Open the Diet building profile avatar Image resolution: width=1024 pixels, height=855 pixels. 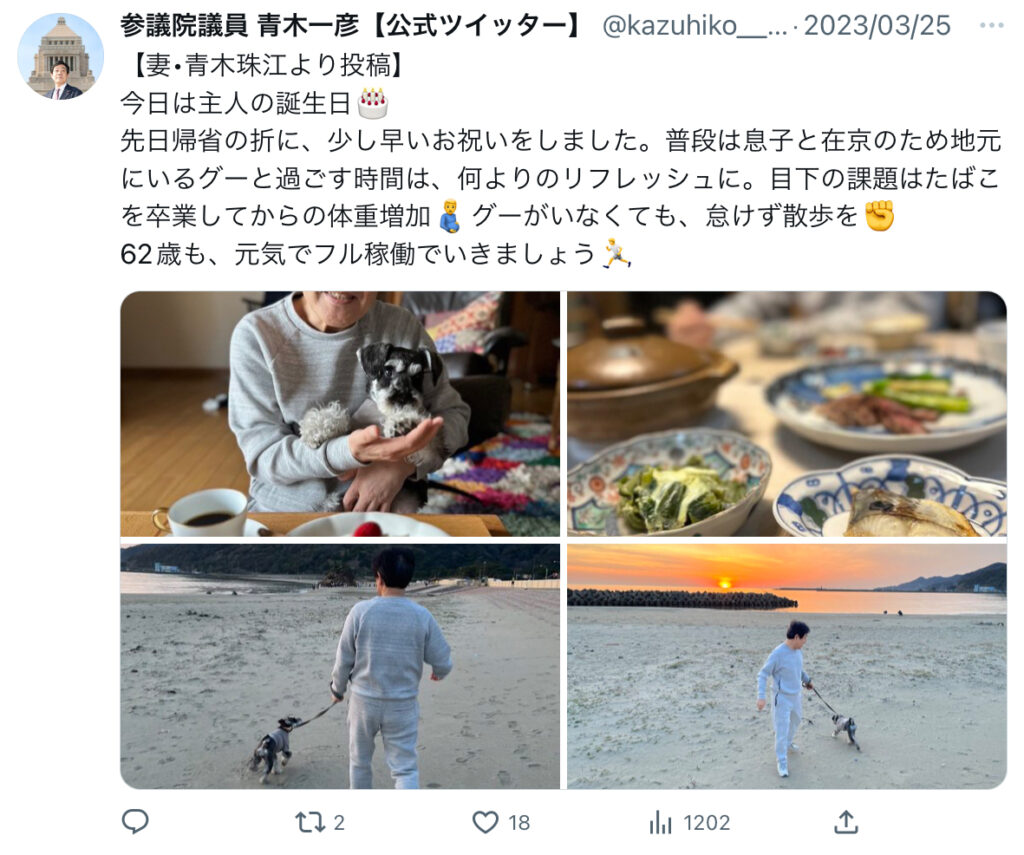[x=60, y=56]
